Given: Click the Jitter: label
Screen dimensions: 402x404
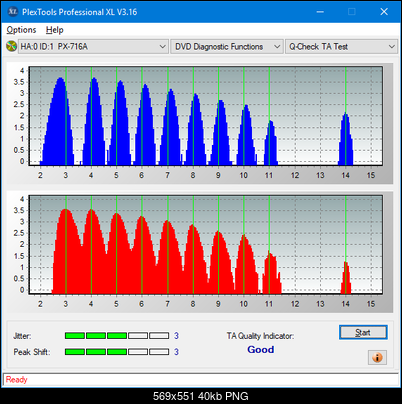Looking at the screenshot, I should [22, 336].
